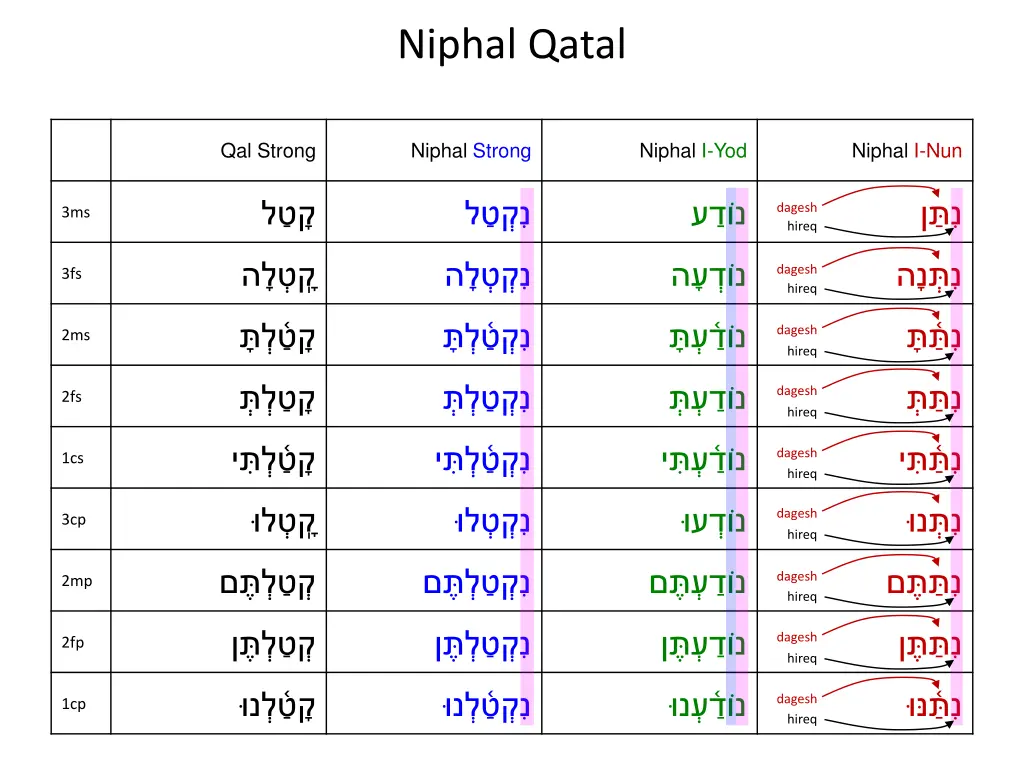Click the 3cp row label
The image size is (1024, 768).
pyautogui.click(x=74, y=520)
